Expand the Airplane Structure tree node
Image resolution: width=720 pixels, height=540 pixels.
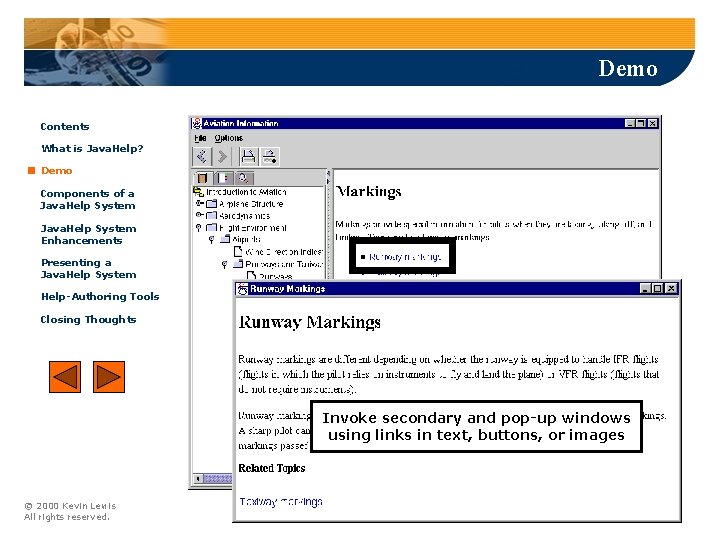tap(199, 203)
